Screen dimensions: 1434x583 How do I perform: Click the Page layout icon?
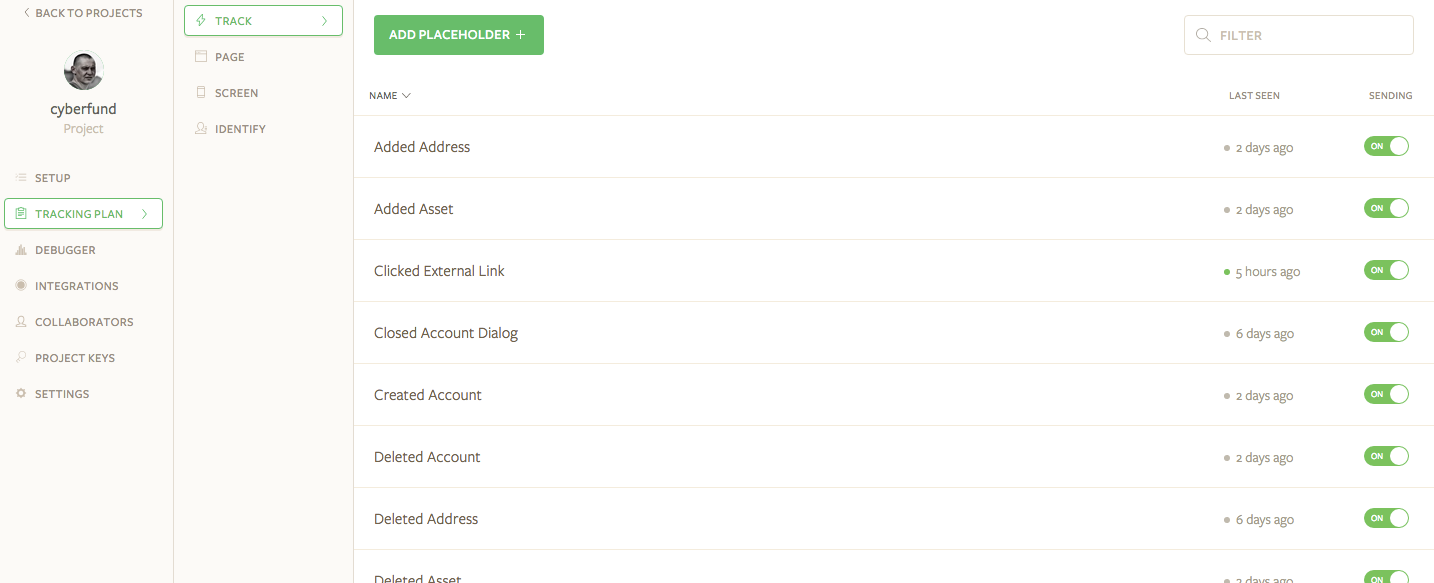tap(201, 57)
